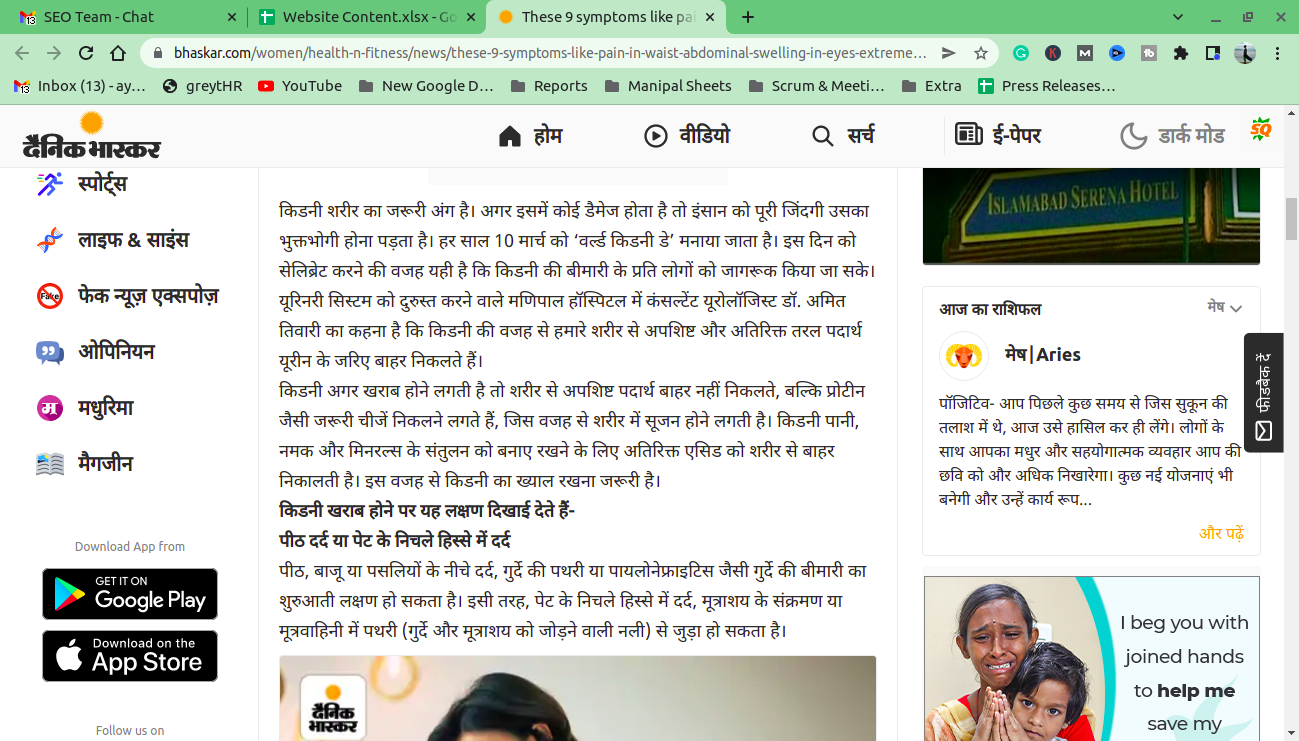The image size is (1299, 741).
Task: Open Manipal Sheets bookmark folder
Action: pos(667,86)
